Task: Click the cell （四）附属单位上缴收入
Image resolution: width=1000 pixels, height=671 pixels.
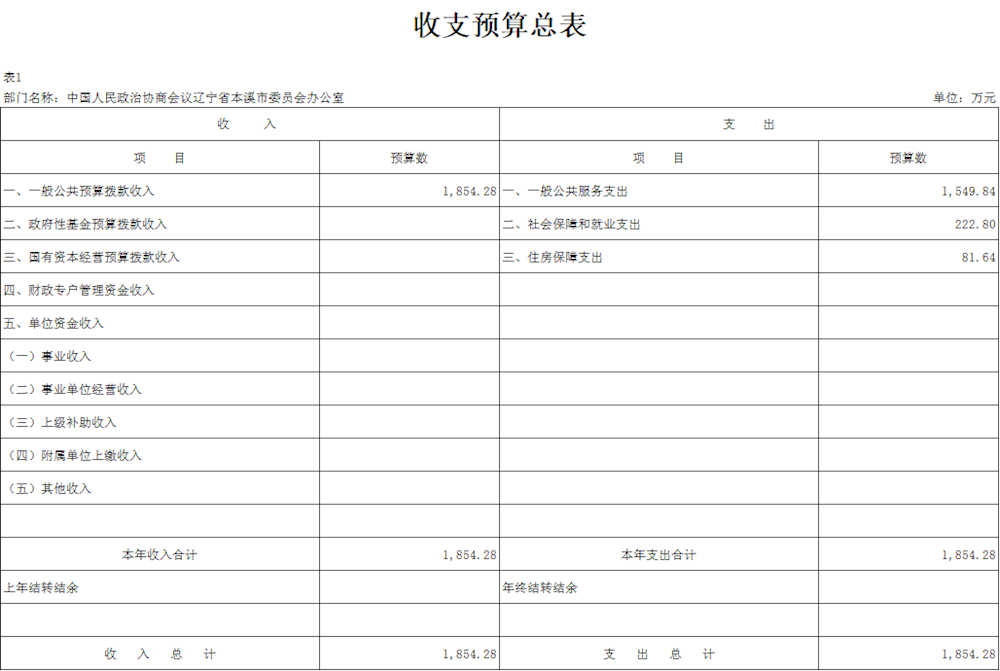Action: point(160,455)
